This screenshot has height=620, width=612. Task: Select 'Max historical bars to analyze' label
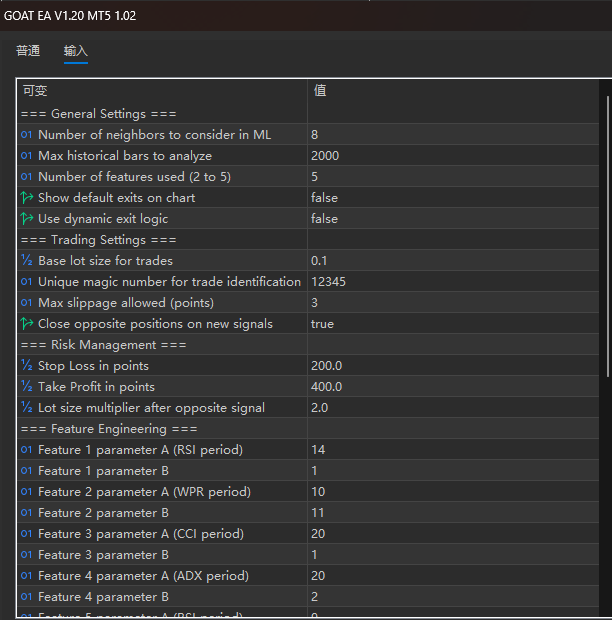pyautogui.click(x=125, y=156)
